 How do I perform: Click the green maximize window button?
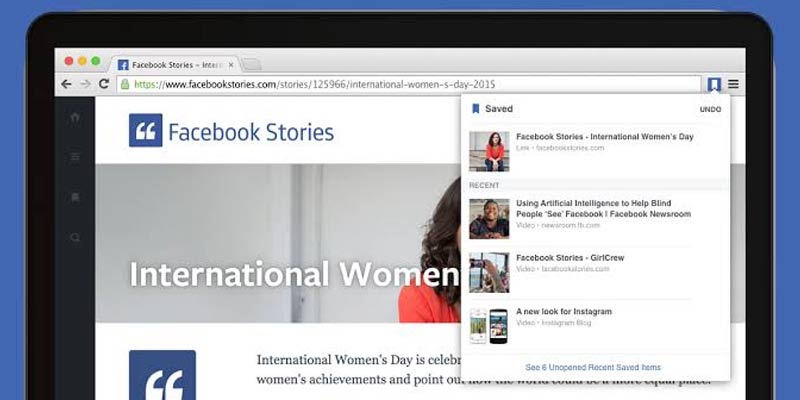95,61
